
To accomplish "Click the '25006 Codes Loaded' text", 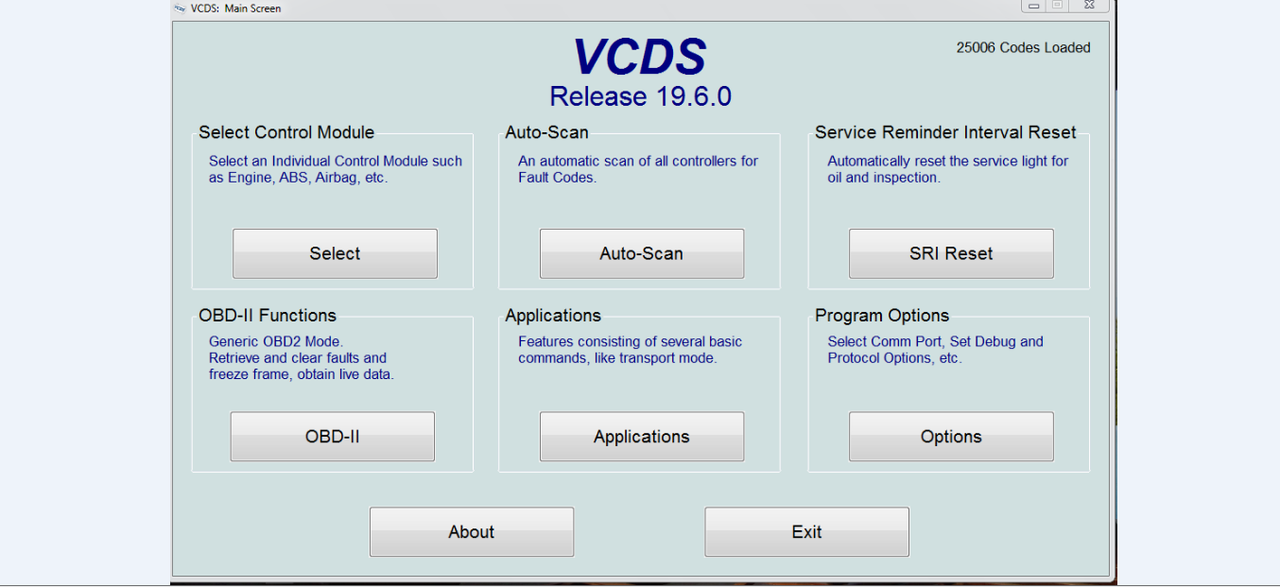I will pyautogui.click(x=1023, y=47).
